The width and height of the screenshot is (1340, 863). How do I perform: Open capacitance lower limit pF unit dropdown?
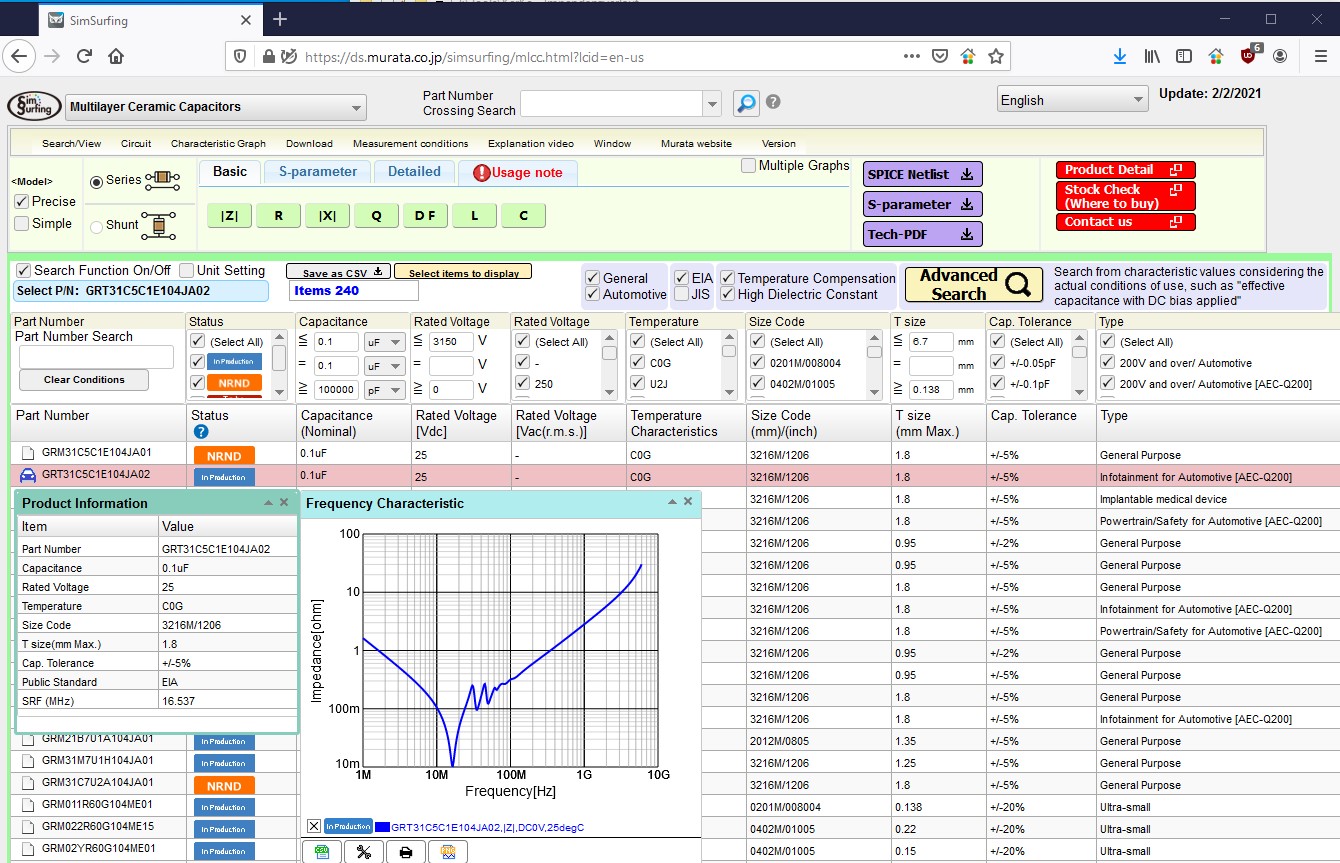tap(385, 389)
